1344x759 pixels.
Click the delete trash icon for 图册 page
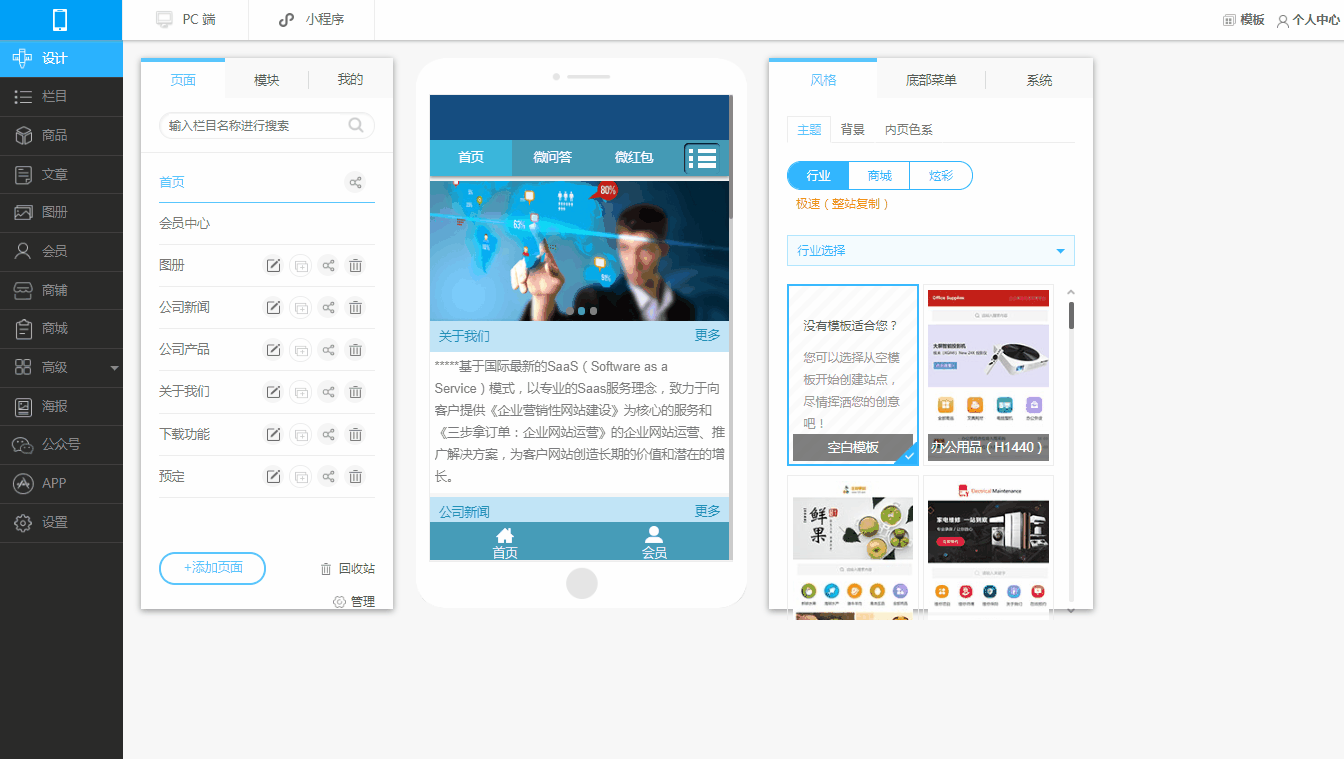pyautogui.click(x=355, y=265)
